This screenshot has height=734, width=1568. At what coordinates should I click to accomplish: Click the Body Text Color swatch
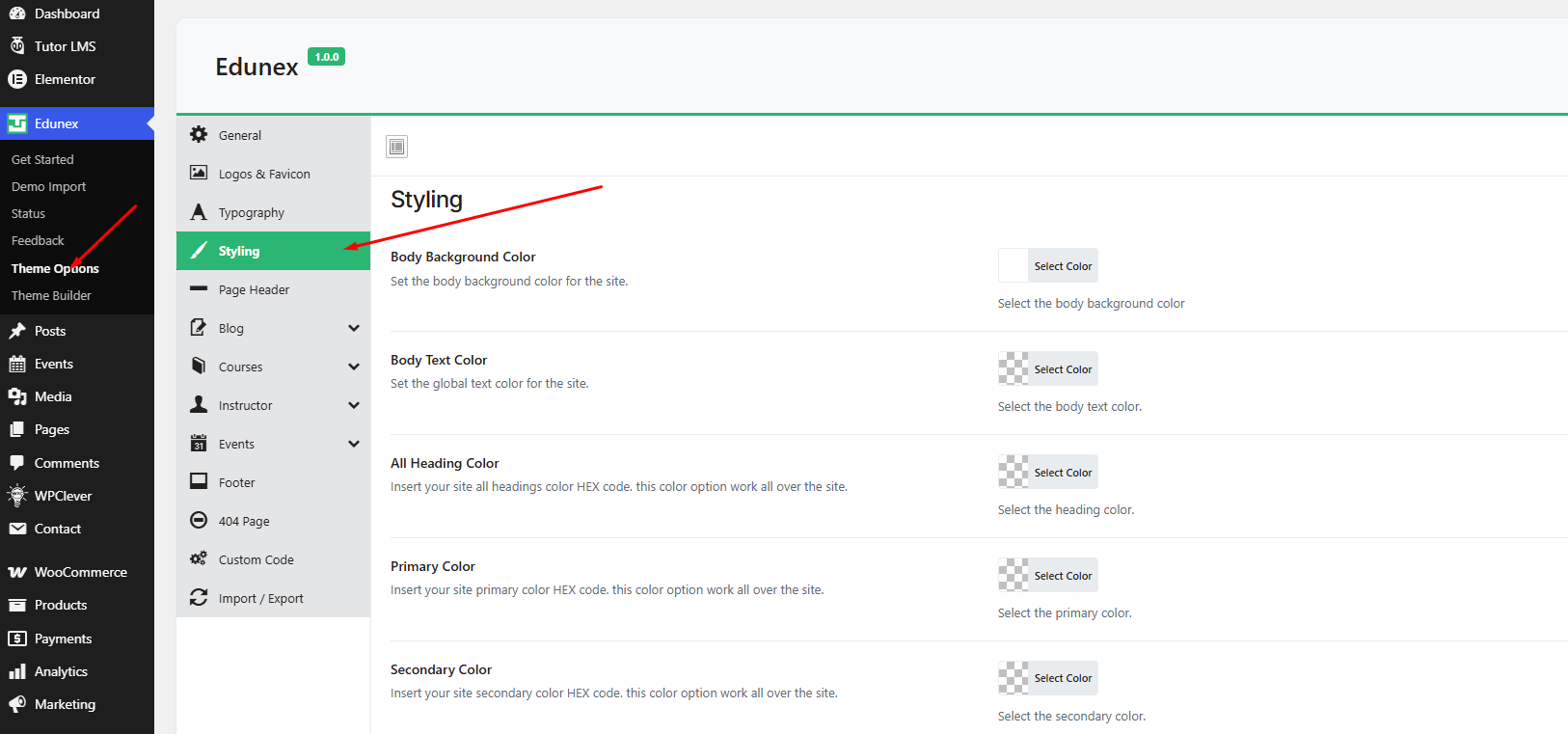click(1014, 368)
